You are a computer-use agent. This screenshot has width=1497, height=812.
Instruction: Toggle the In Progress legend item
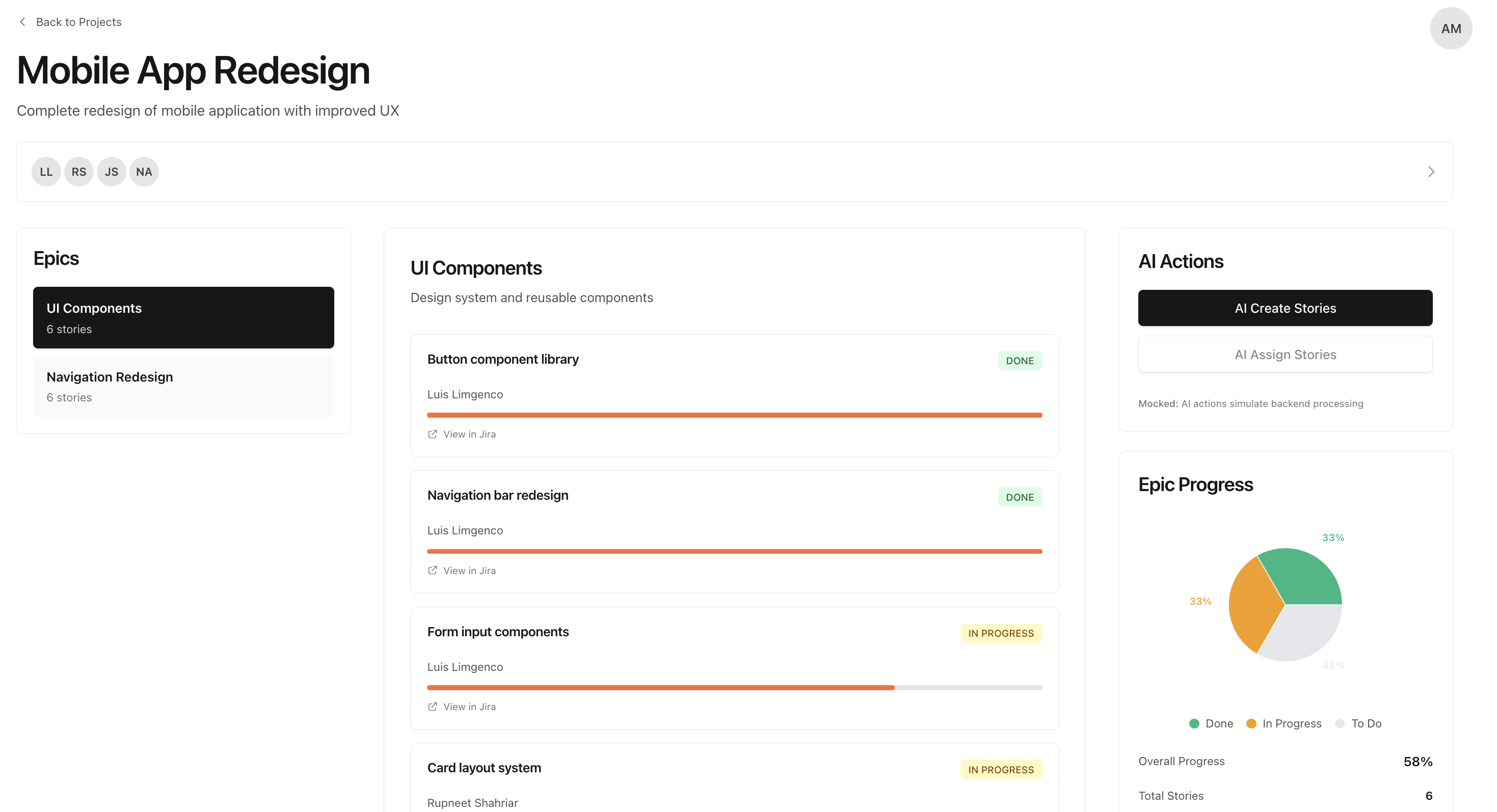pyautogui.click(x=1284, y=723)
